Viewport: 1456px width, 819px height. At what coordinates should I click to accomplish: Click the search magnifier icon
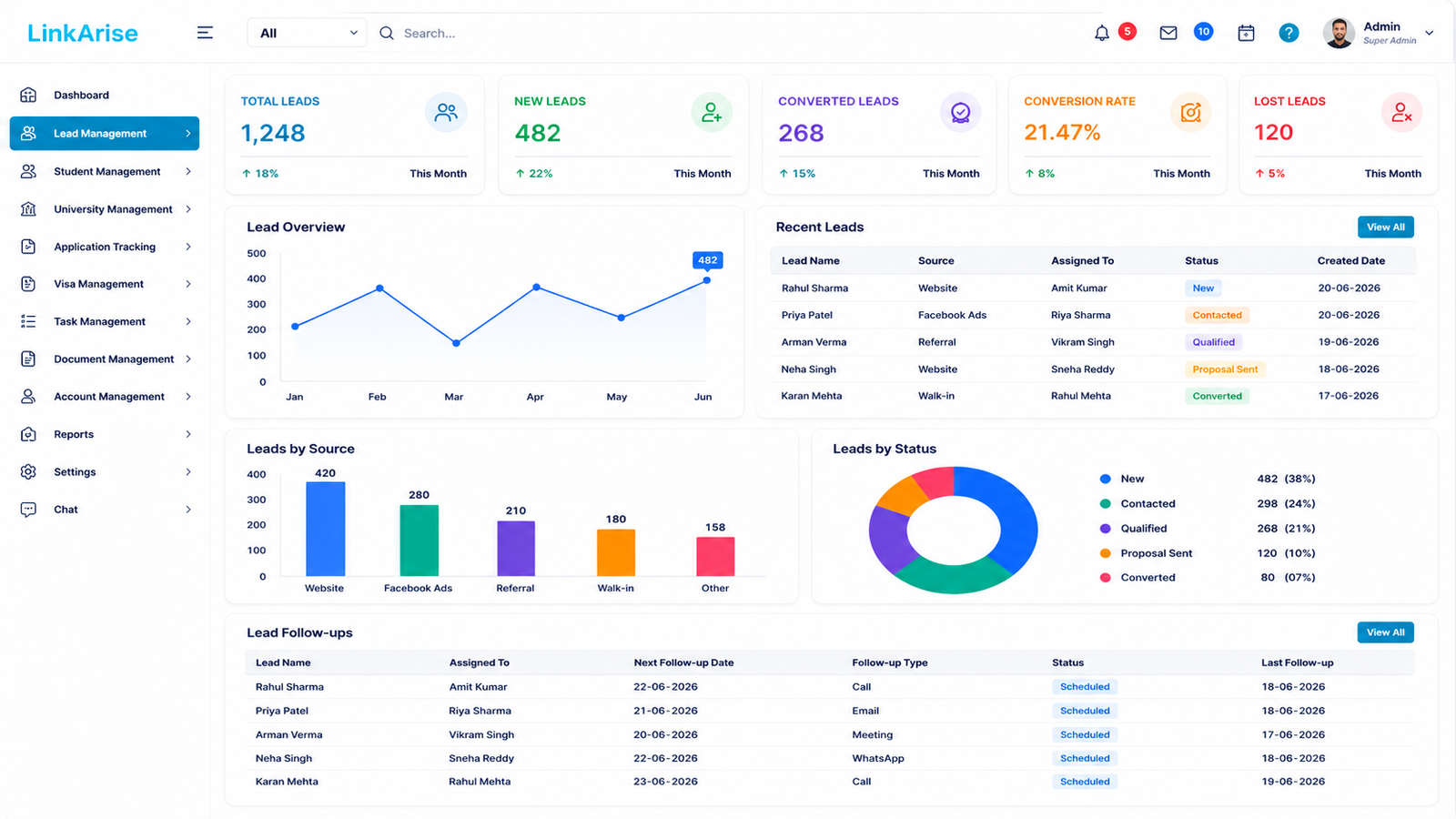[x=387, y=33]
